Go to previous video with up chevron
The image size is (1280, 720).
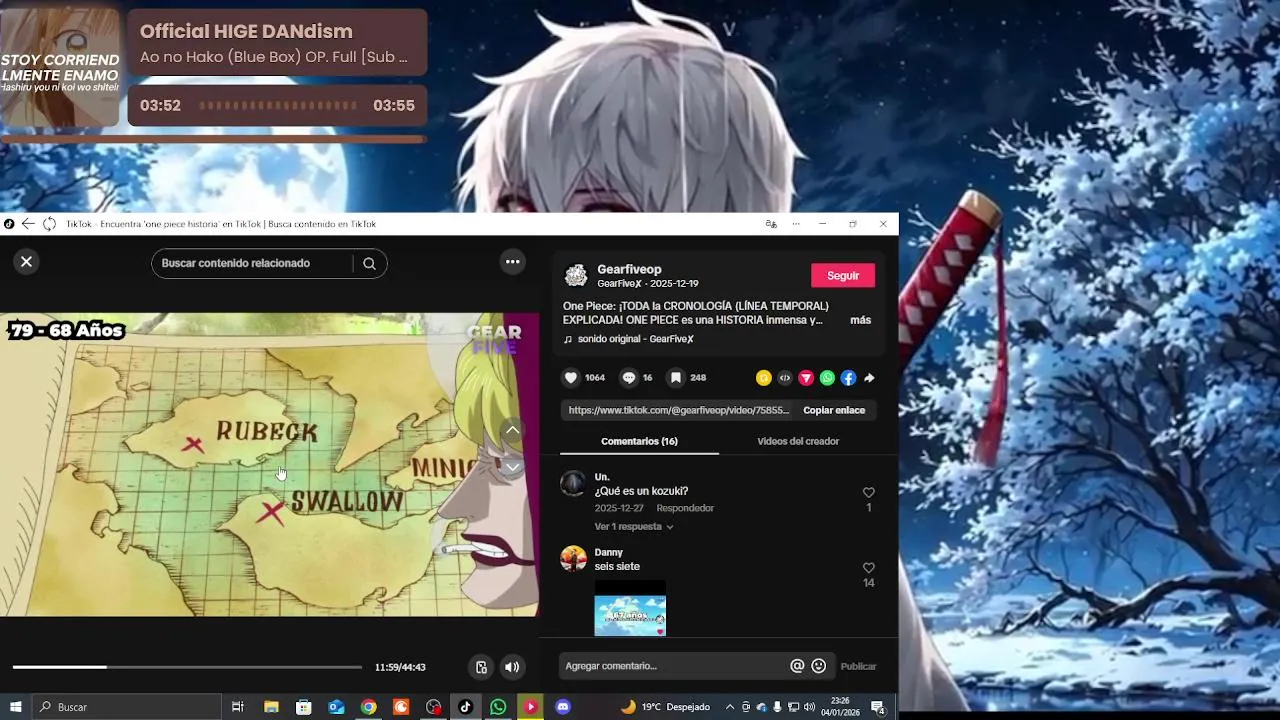point(512,430)
